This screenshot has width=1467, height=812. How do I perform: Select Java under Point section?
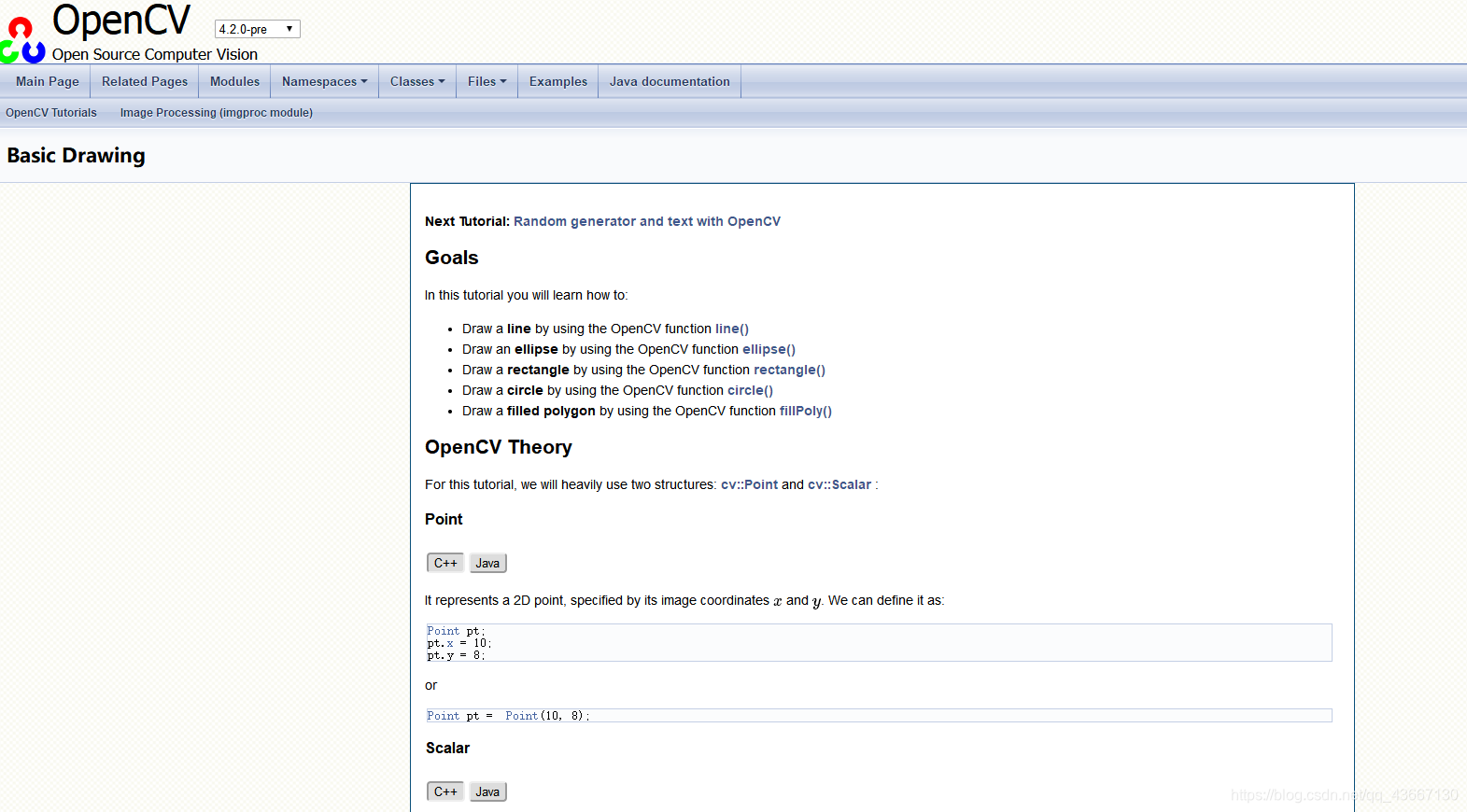pyautogui.click(x=487, y=563)
